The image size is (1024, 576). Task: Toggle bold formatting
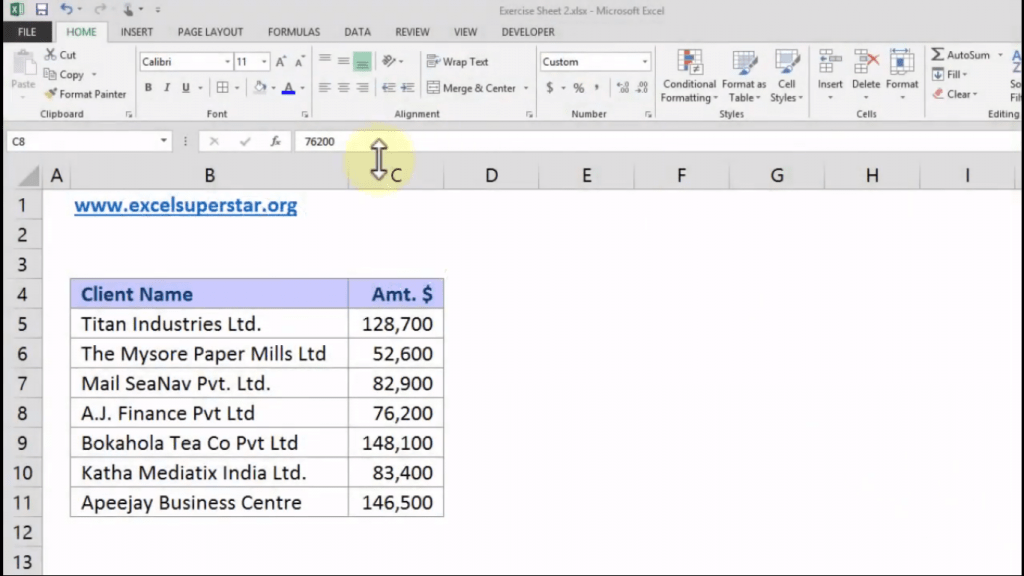(x=148, y=88)
